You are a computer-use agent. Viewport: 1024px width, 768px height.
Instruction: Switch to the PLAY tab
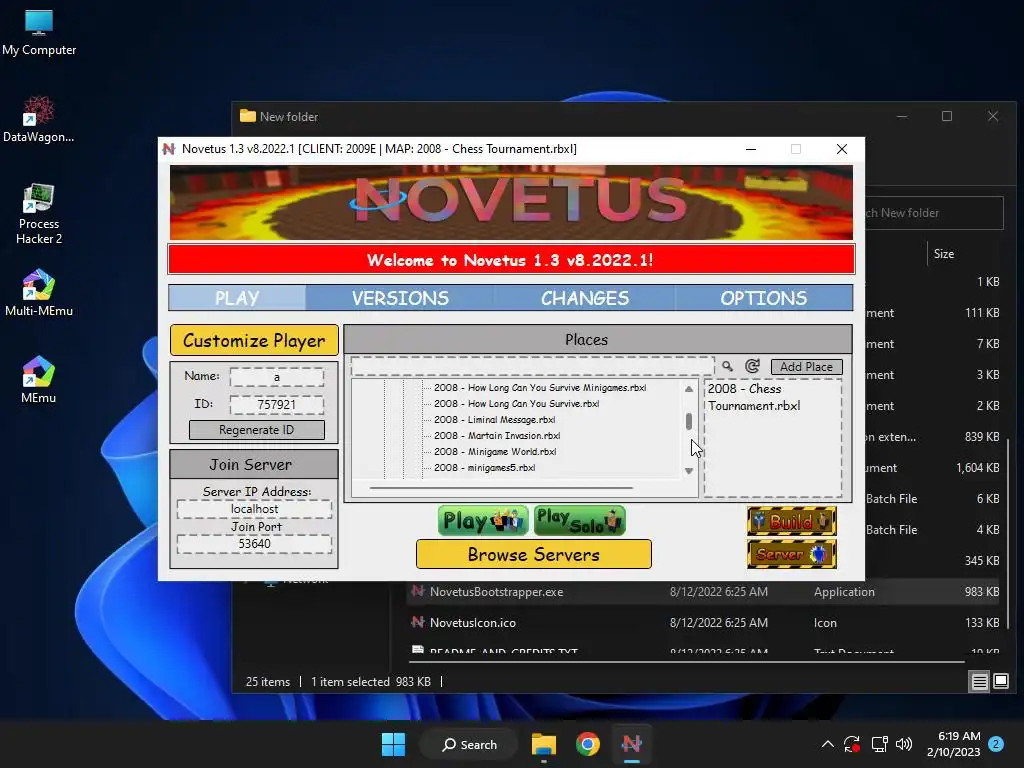[x=237, y=298]
